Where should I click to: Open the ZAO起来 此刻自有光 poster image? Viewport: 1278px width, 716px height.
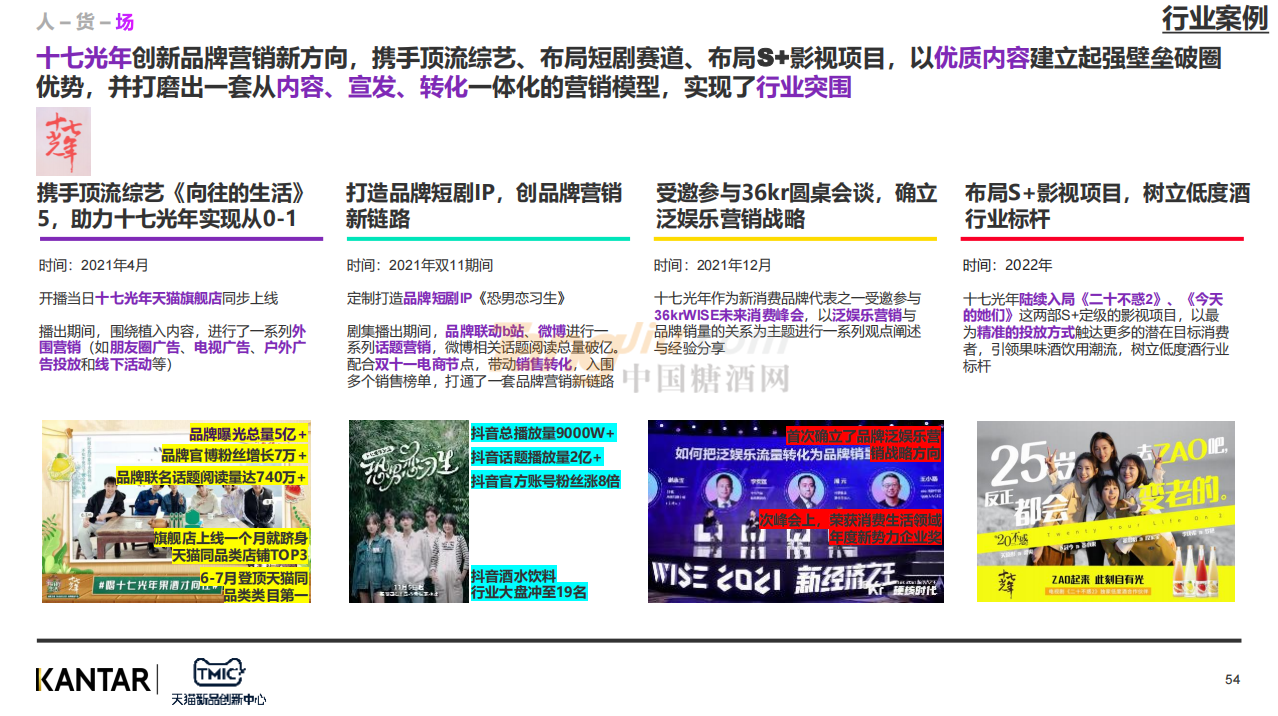point(1105,511)
